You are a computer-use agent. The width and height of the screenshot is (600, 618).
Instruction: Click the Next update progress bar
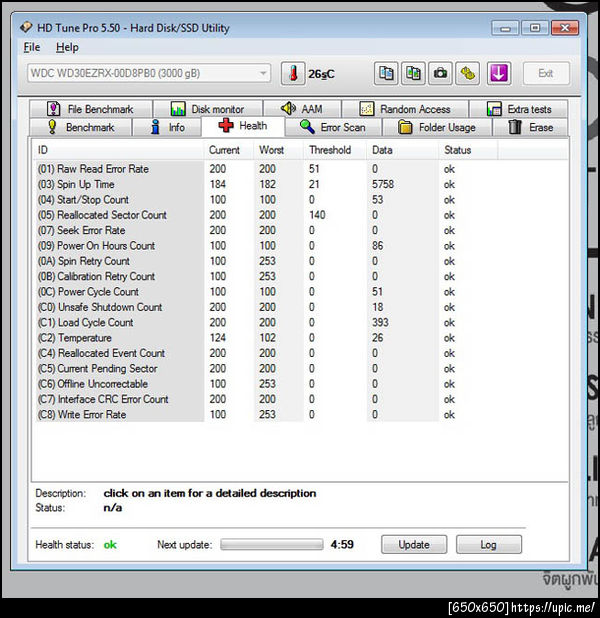click(272, 544)
